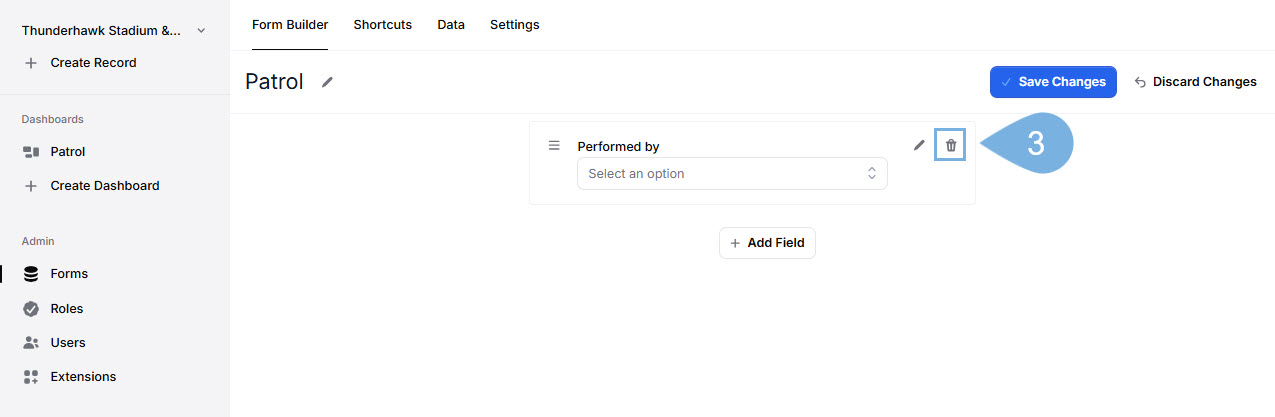The height and width of the screenshot is (417, 1275).
Task: Switch to the Shortcuts tab
Action: 382,25
